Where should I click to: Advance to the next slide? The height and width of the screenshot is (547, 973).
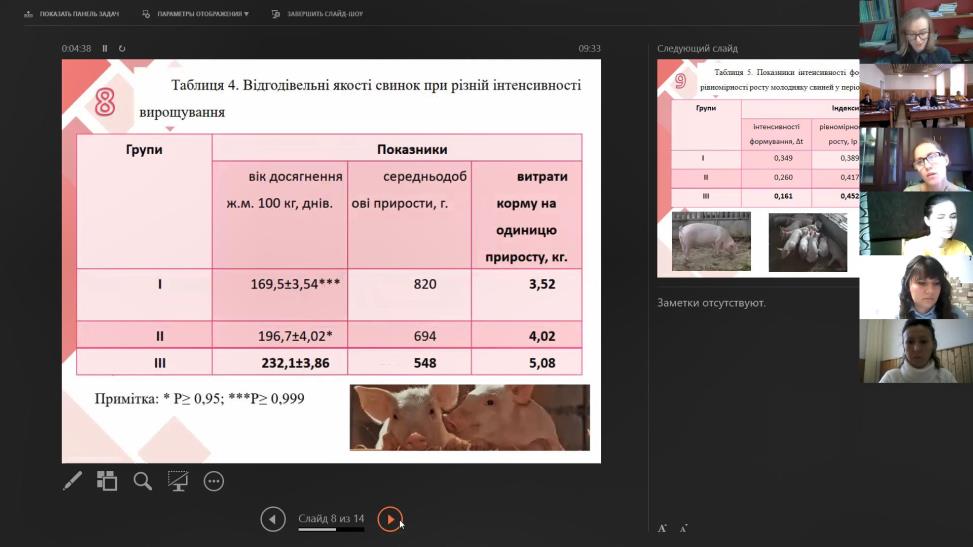pyautogui.click(x=389, y=519)
